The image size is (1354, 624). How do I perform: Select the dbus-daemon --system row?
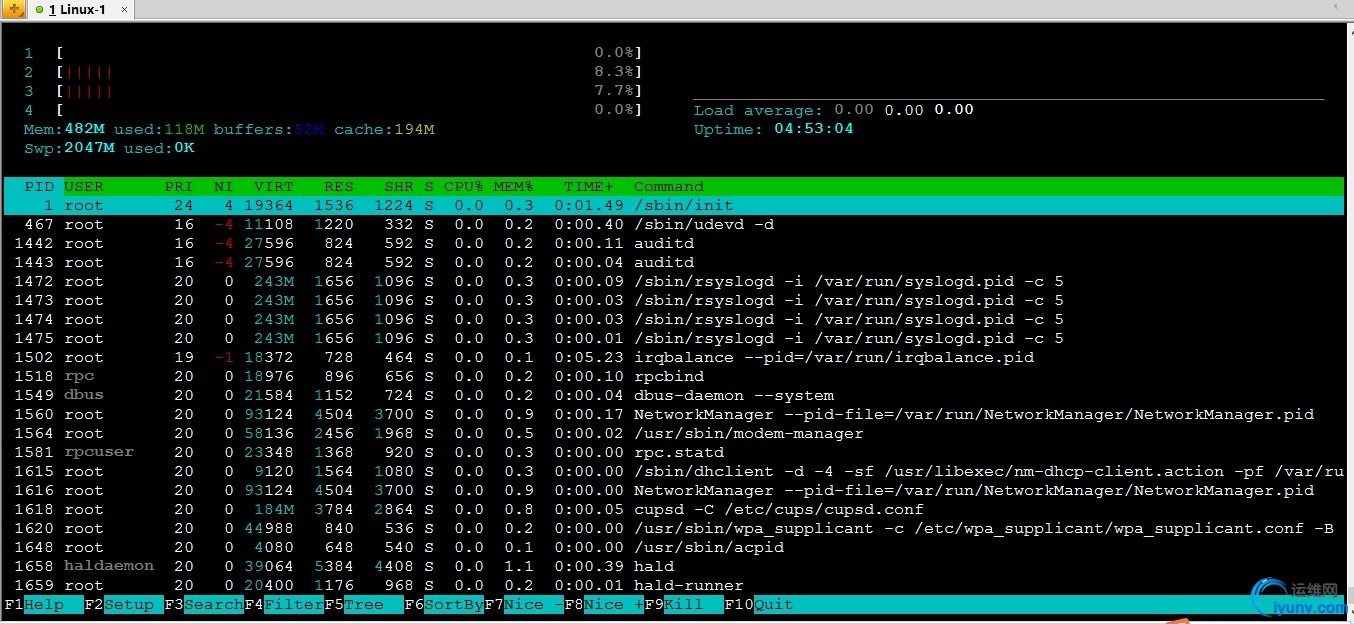(674, 395)
